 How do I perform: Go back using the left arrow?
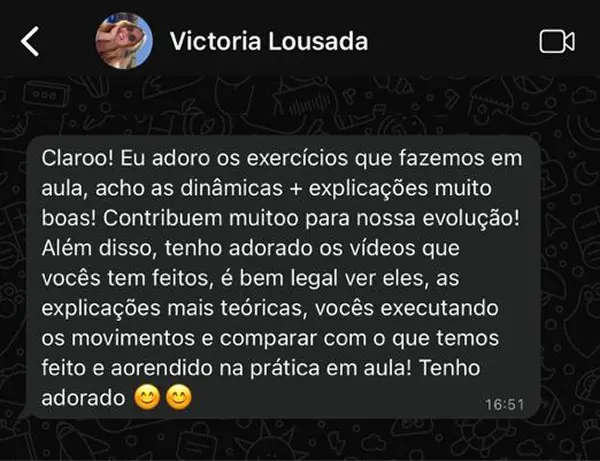30,41
